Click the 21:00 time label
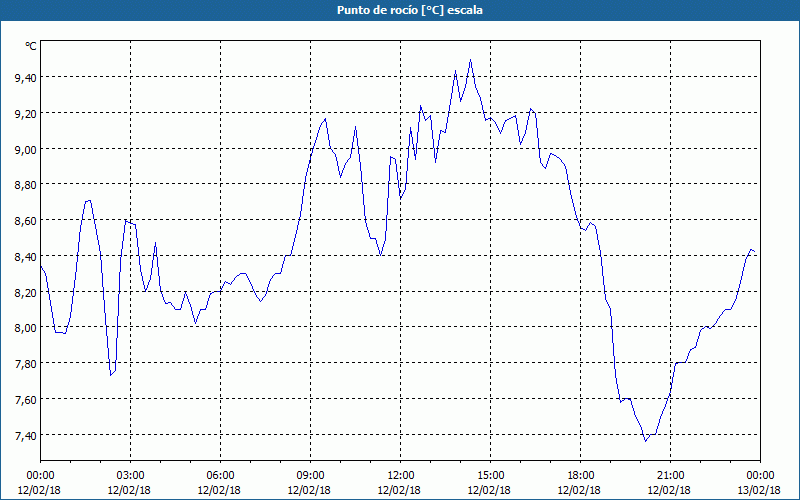This screenshot has height=500, width=800. click(670, 476)
